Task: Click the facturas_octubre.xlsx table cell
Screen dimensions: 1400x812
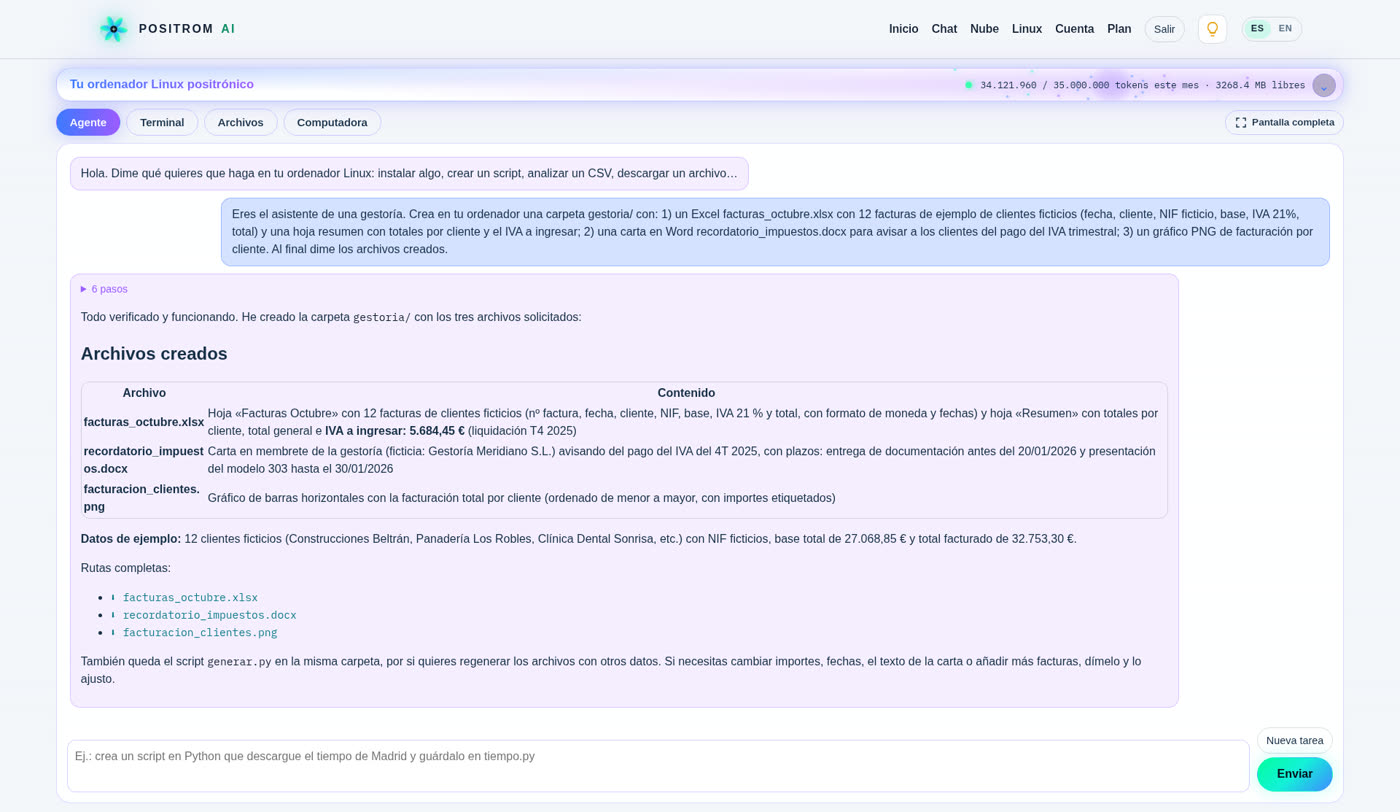Action: click(x=144, y=422)
